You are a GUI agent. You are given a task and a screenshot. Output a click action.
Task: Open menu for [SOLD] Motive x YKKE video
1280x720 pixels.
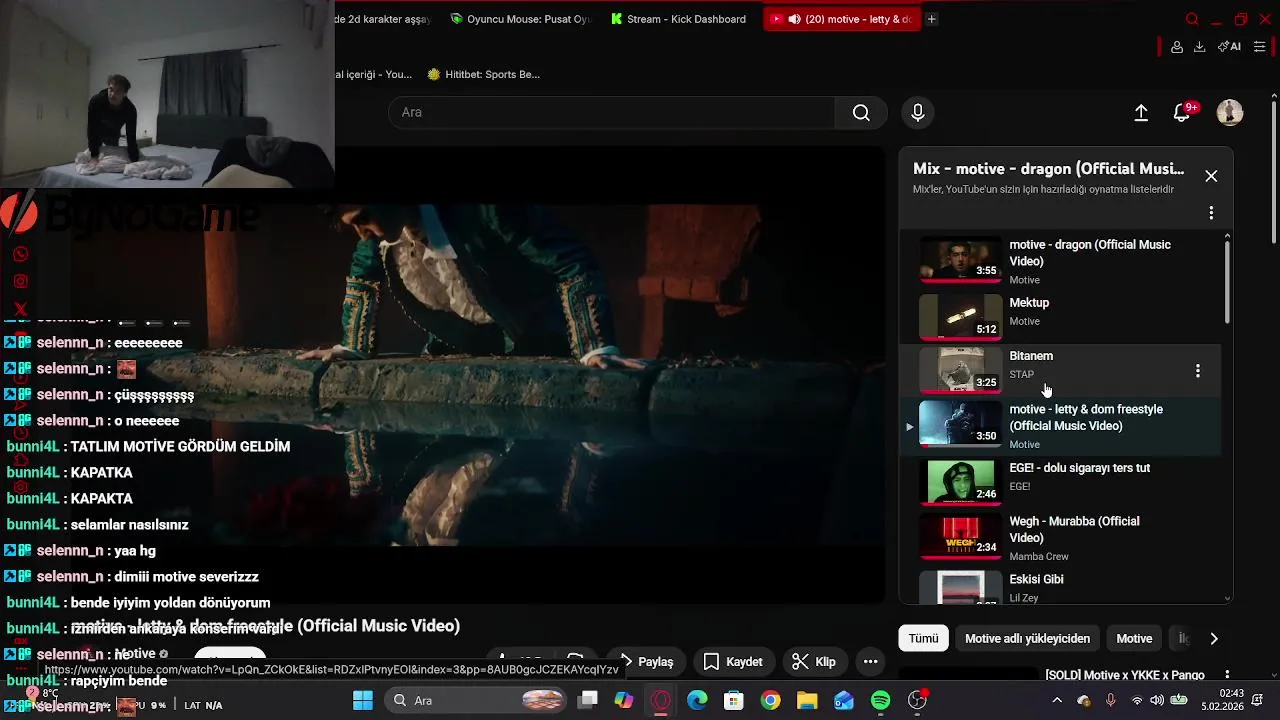1228,676
